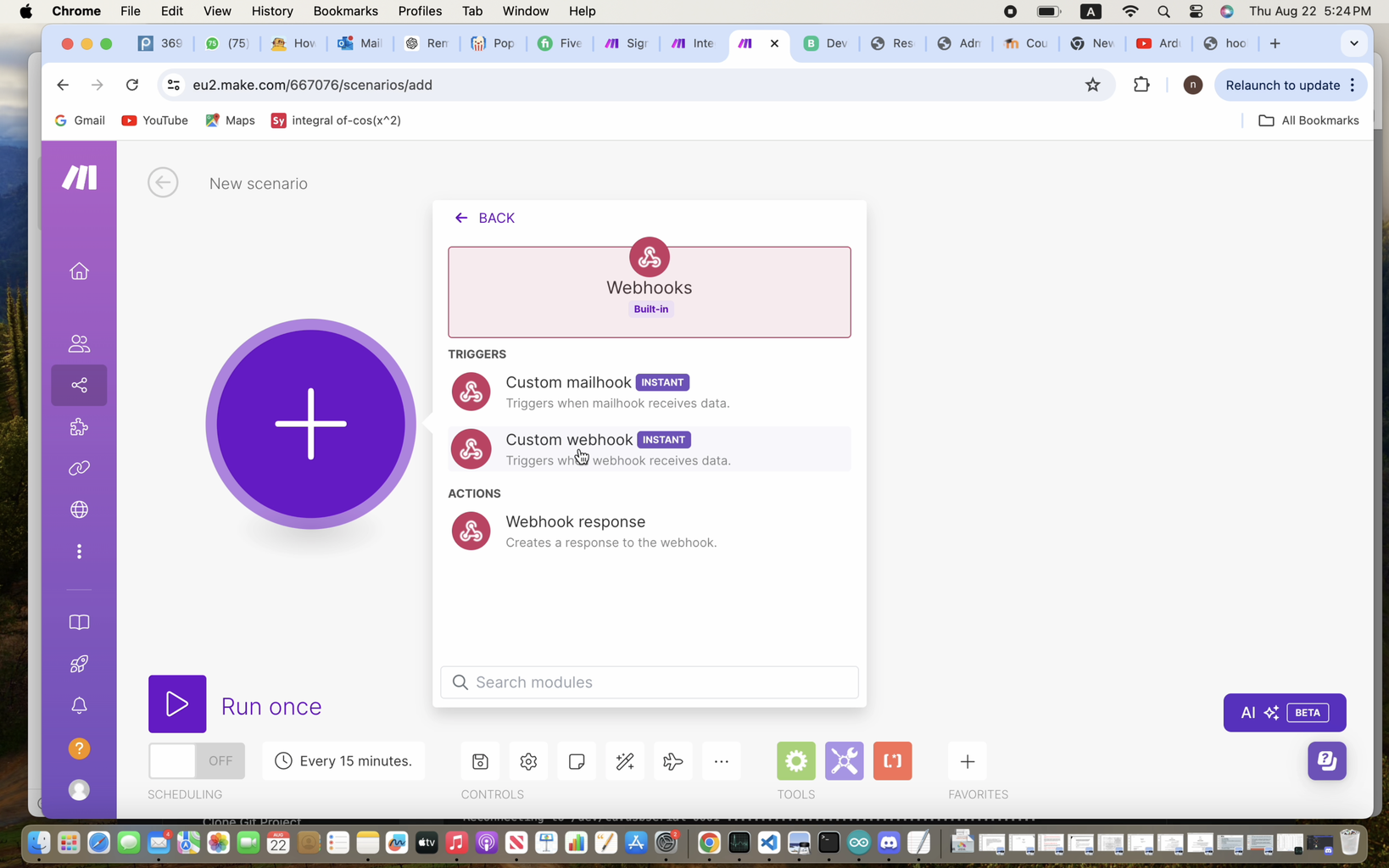Choose the Custom webhook trigger
Viewport: 1389px width, 868px height.
pos(650,449)
